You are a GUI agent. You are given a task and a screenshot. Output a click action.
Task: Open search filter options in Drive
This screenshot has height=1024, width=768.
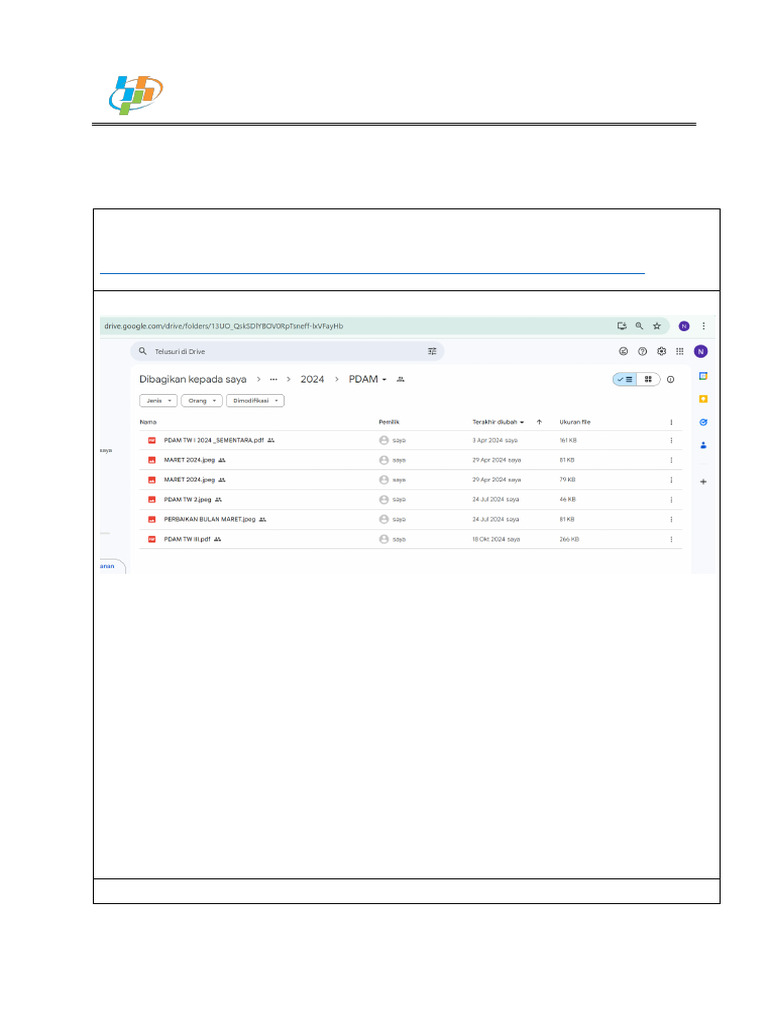432,351
